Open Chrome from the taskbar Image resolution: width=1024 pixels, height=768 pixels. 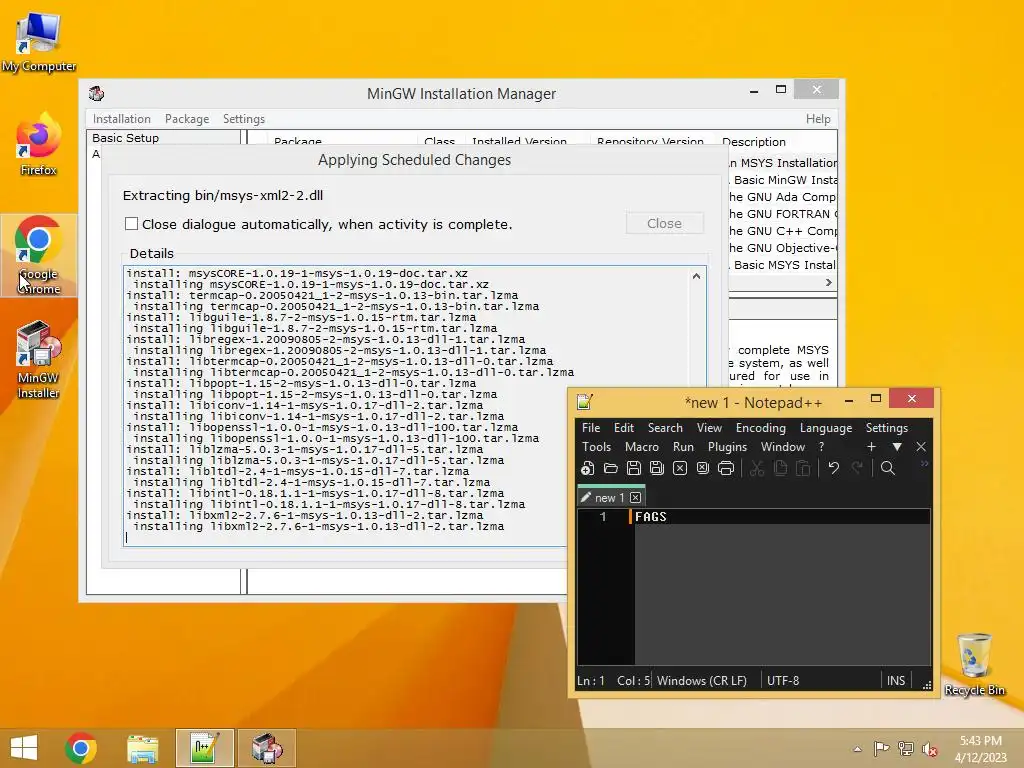pos(81,748)
